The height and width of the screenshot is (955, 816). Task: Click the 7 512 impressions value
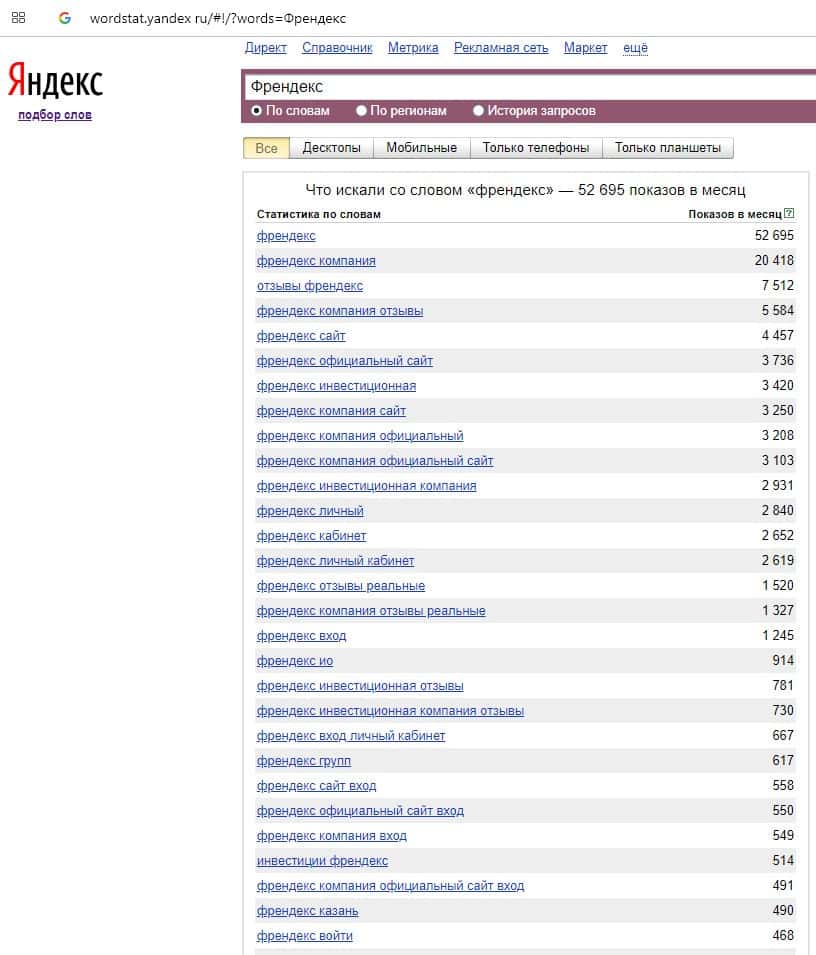click(x=778, y=286)
